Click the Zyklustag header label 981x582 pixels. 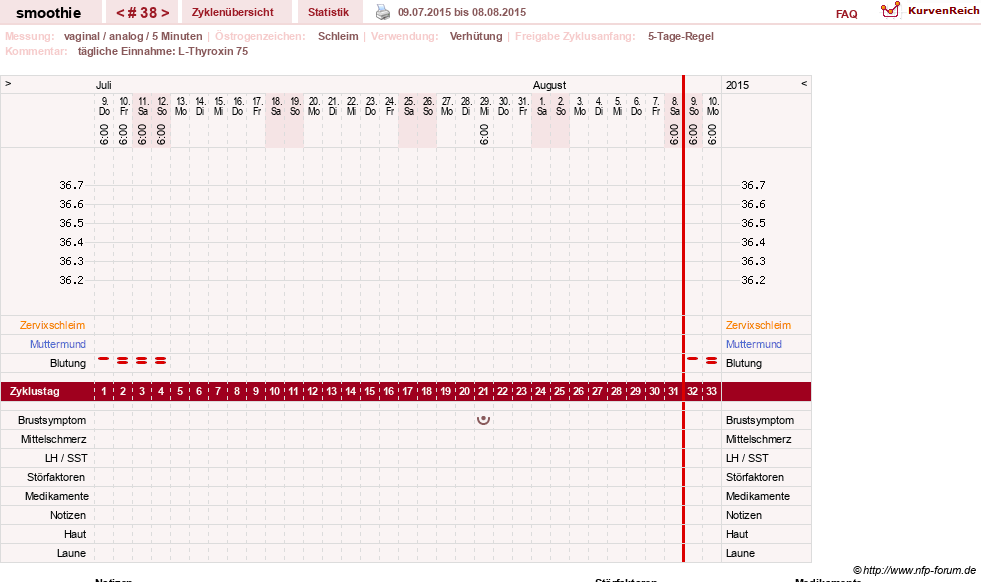[34, 391]
